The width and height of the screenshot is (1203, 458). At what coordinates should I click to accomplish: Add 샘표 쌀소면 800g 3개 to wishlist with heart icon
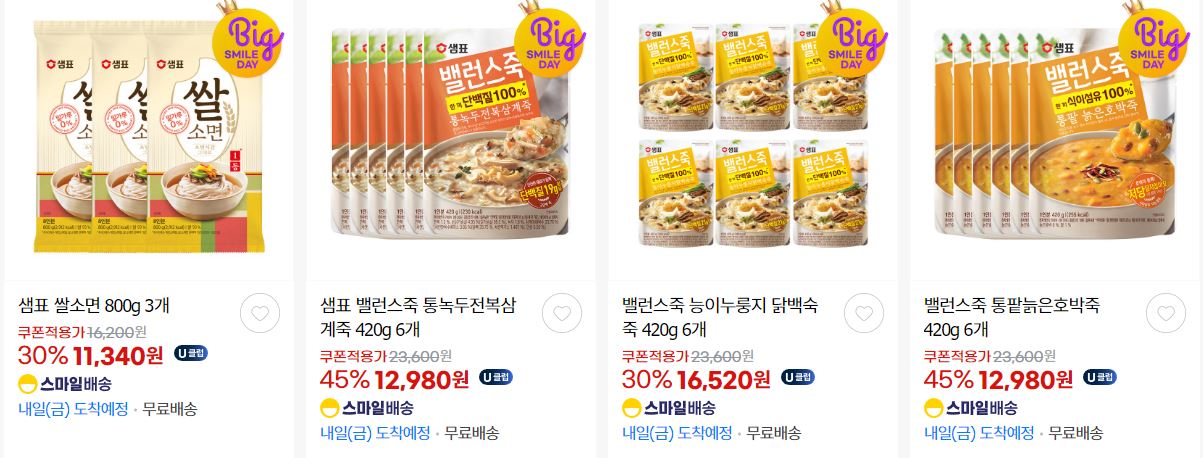(259, 313)
